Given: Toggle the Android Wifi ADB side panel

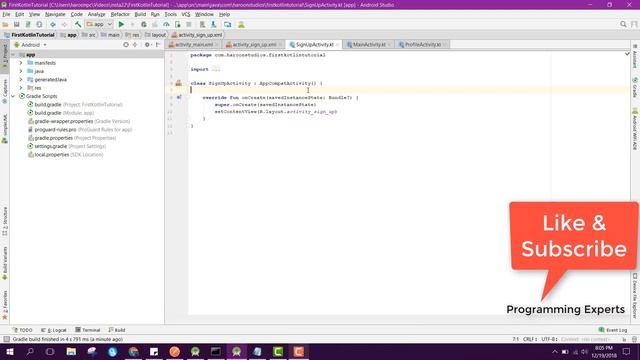Looking at the screenshot, I should pos(635,129).
